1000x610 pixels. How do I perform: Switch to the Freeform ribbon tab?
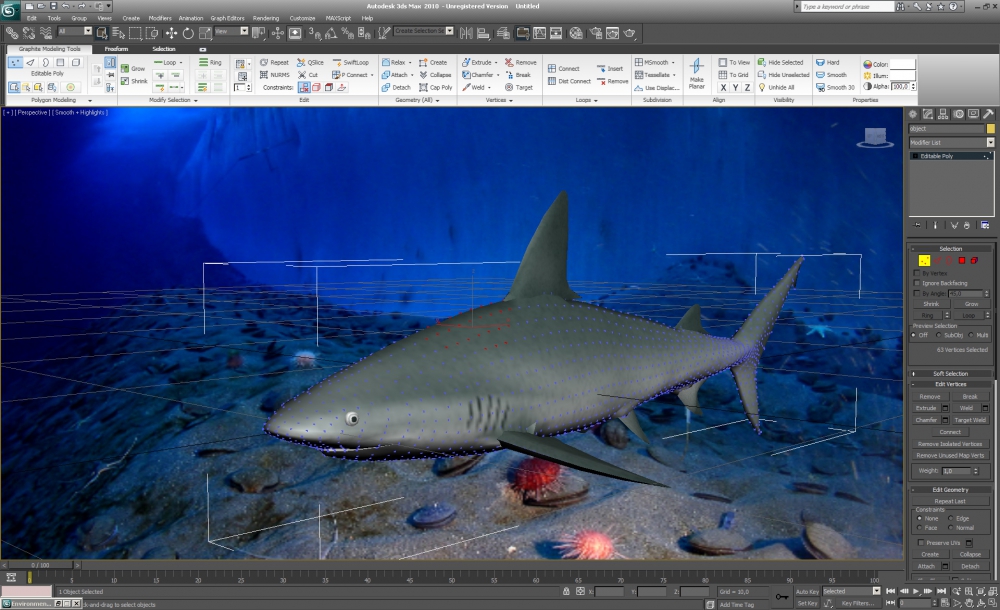(116, 49)
